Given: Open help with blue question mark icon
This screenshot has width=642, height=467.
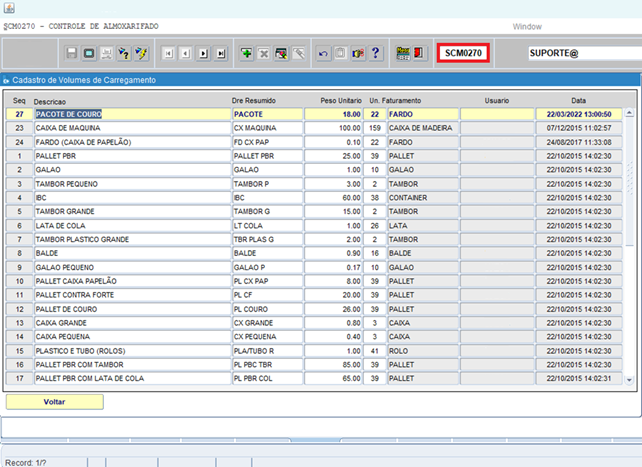Looking at the screenshot, I should pos(375,53).
